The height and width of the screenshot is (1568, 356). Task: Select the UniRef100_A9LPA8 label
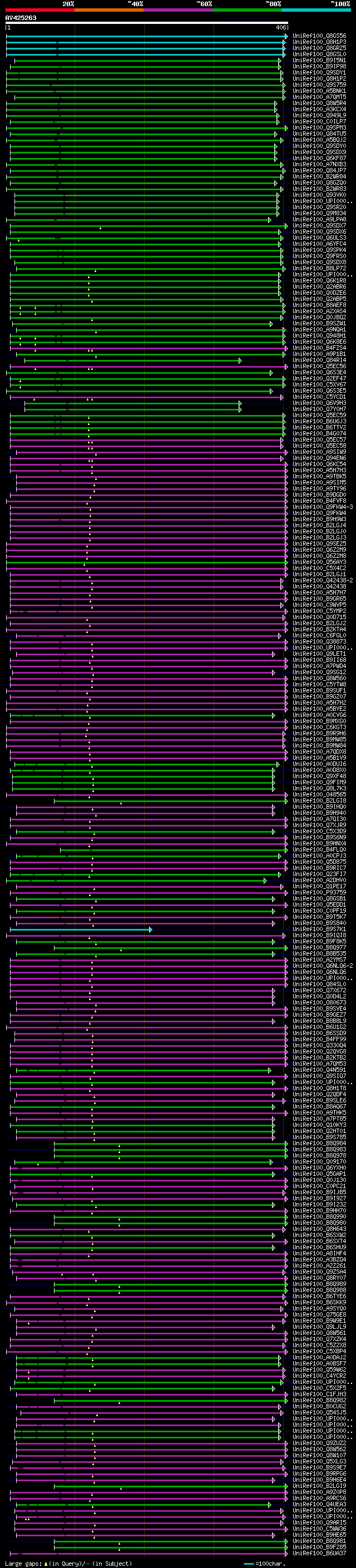click(x=319, y=219)
